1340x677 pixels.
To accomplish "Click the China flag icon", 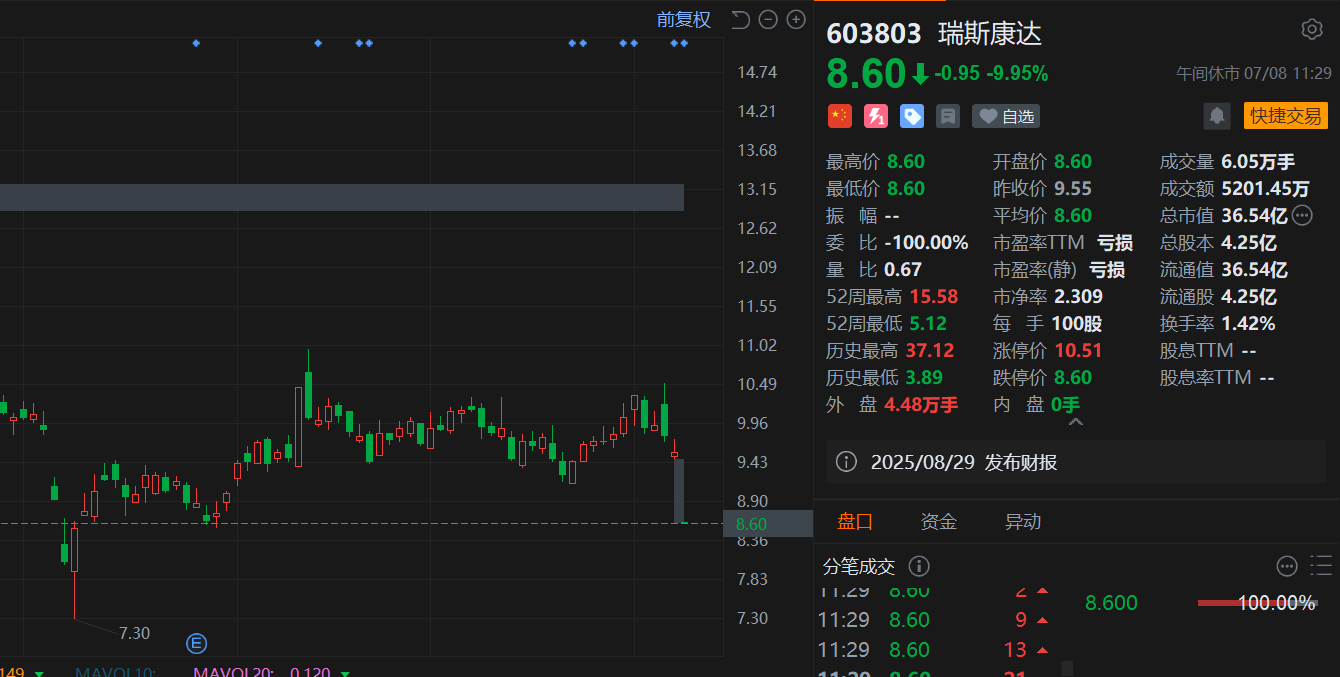I will (839, 116).
